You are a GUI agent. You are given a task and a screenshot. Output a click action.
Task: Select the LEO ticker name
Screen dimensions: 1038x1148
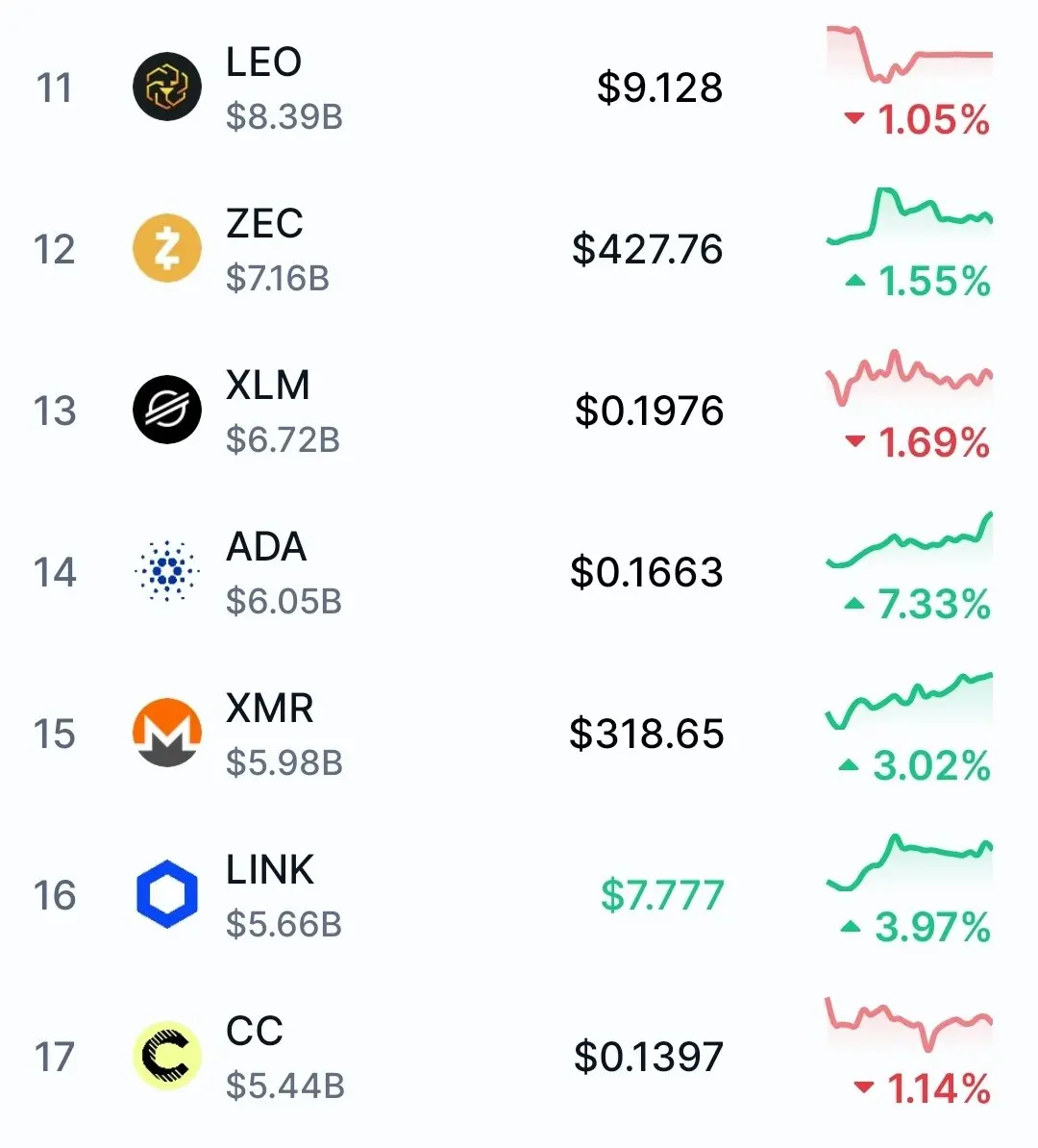point(263,62)
